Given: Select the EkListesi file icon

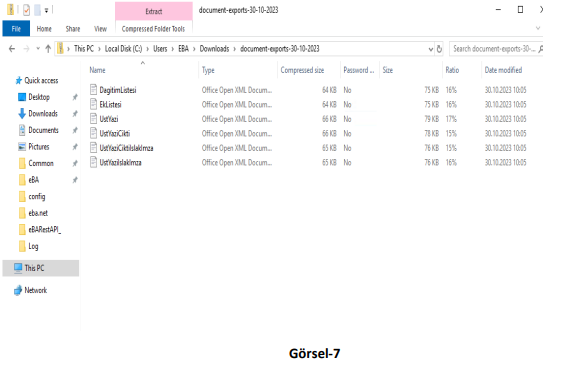Looking at the screenshot, I should pos(93,104).
